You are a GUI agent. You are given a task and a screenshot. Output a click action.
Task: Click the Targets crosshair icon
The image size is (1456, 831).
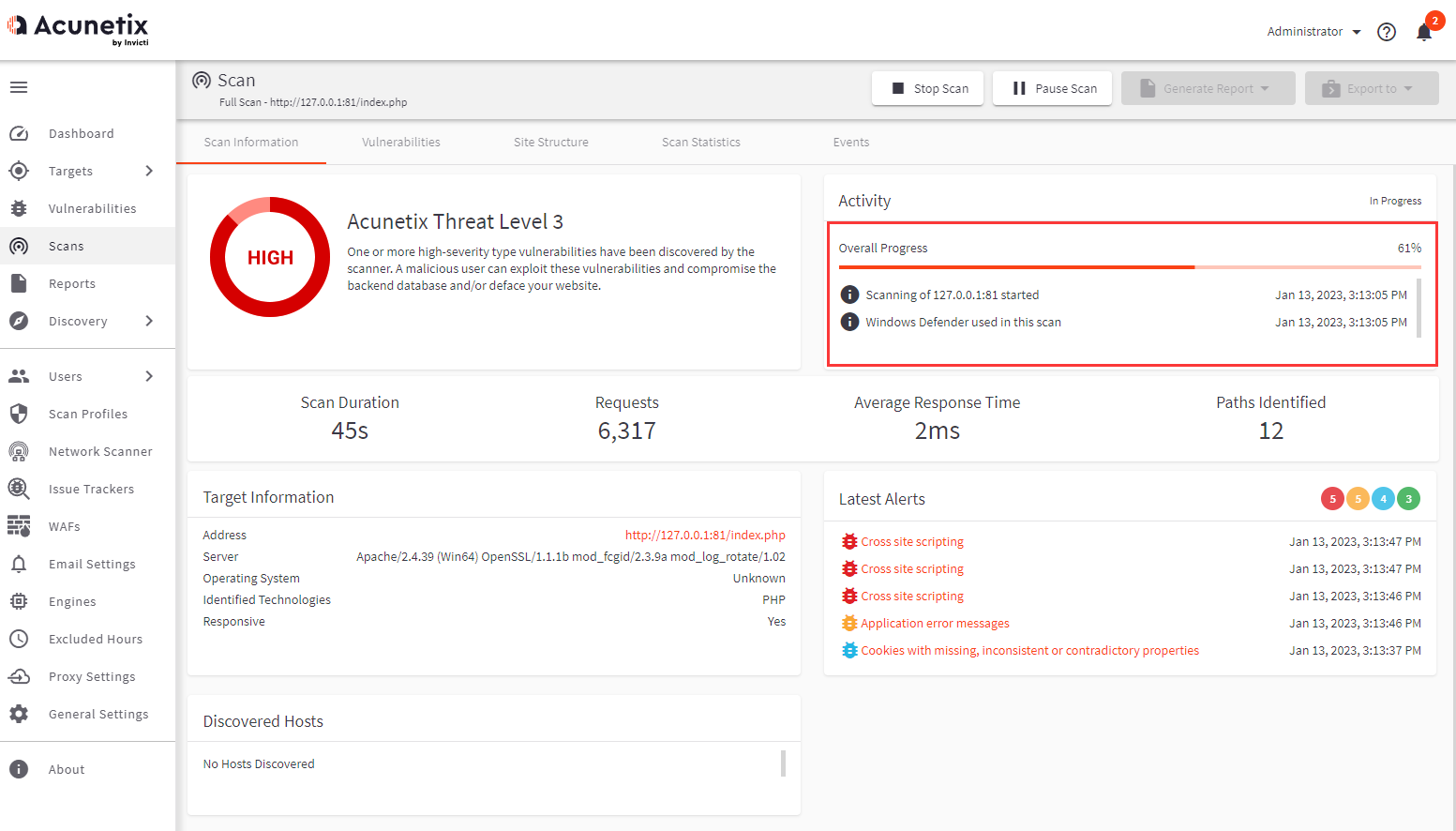(19, 171)
